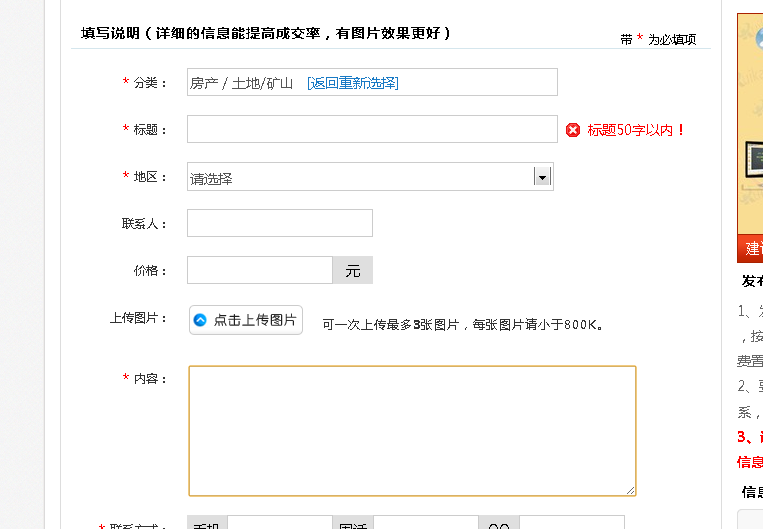Open the 地区 dropdown arrow
The width and height of the screenshot is (763, 529).
542,177
